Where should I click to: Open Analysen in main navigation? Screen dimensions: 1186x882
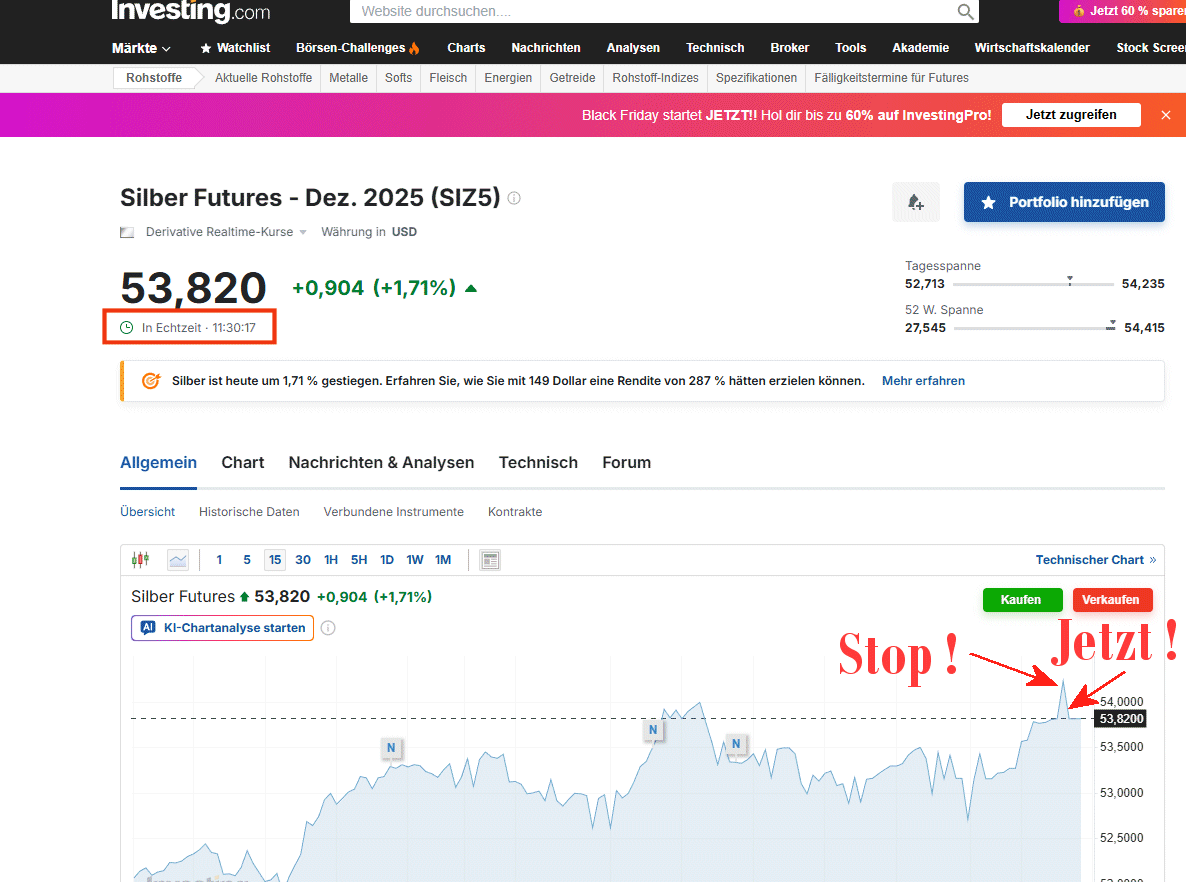[x=633, y=48]
